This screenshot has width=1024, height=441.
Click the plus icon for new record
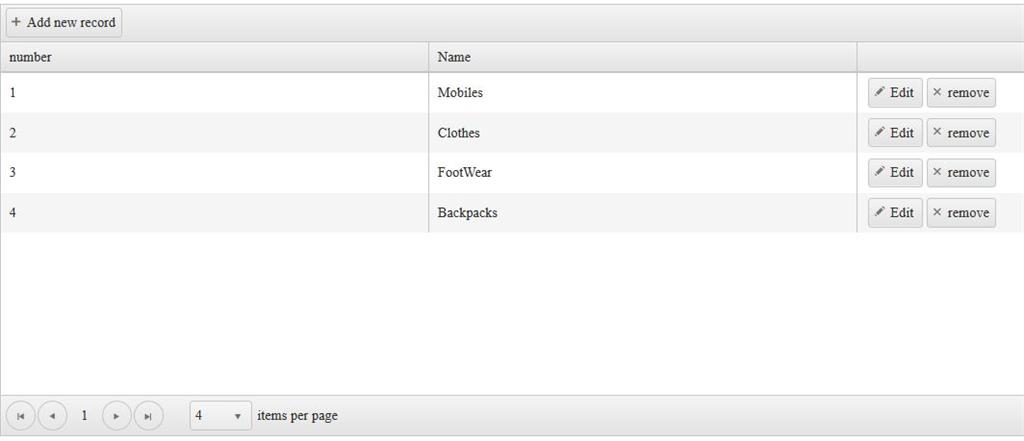[16, 22]
